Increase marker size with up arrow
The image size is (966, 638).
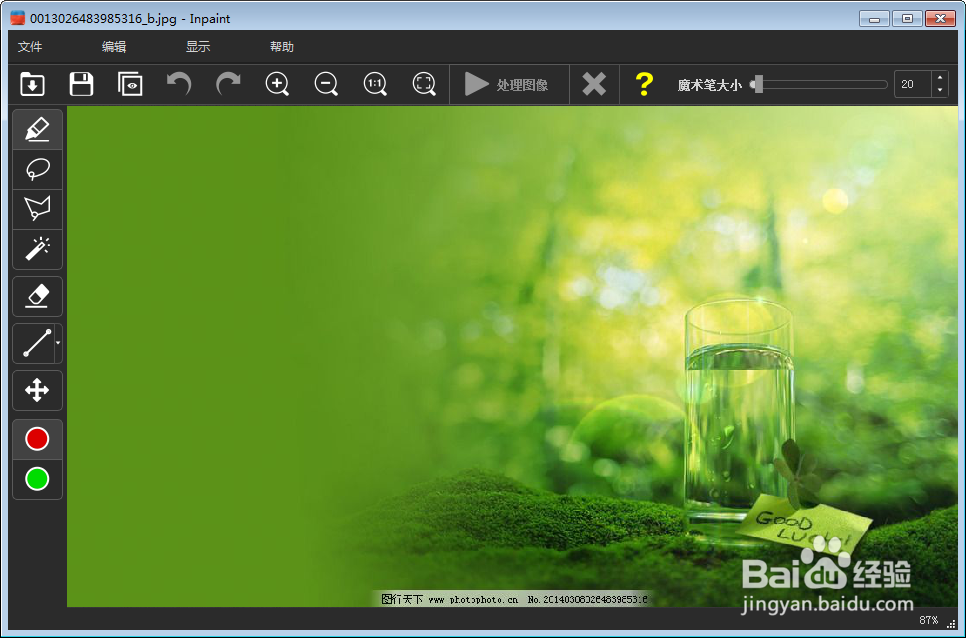[x=940, y=78]
